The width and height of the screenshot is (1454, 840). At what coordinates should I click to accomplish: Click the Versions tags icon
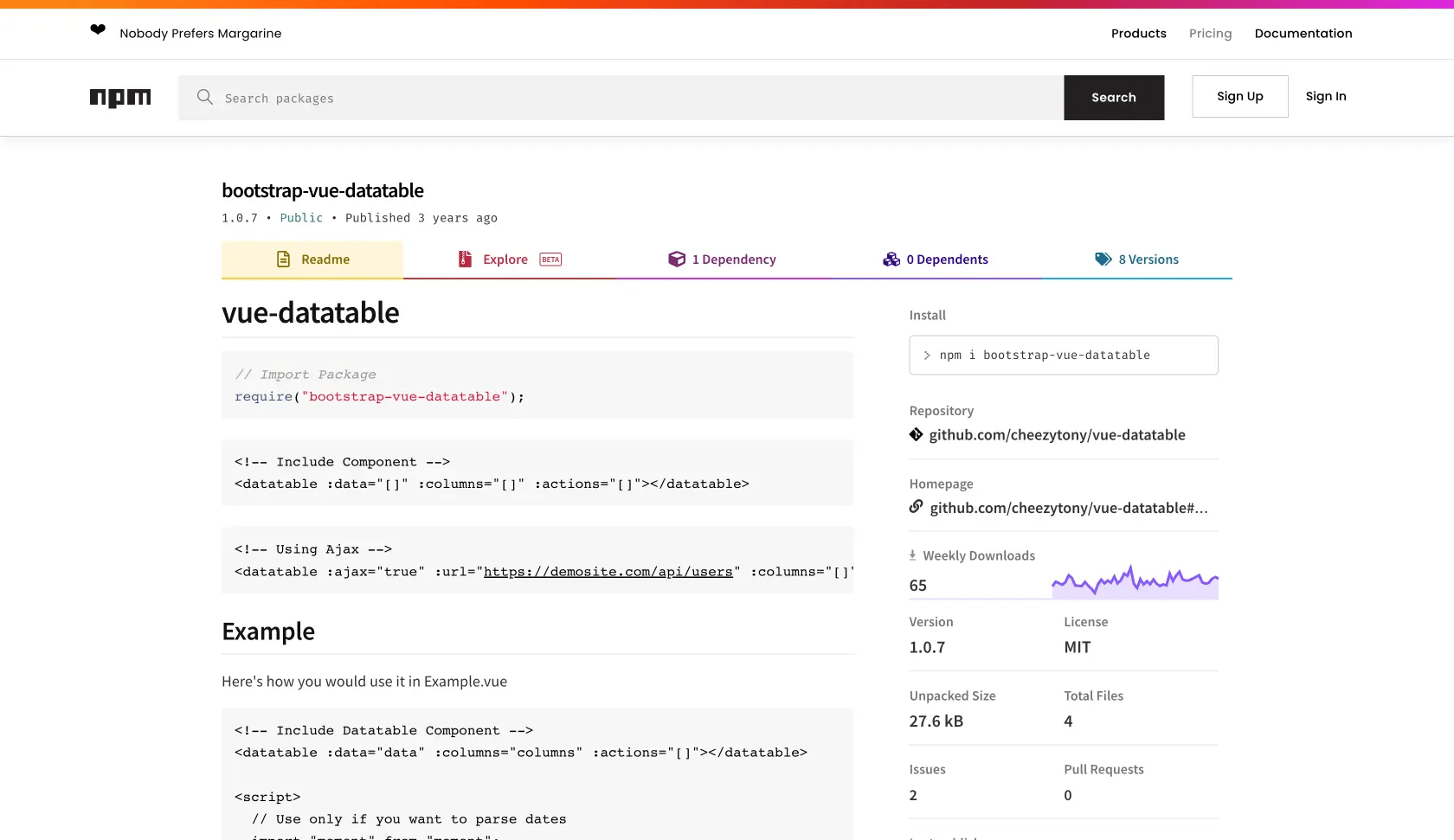1103,260
